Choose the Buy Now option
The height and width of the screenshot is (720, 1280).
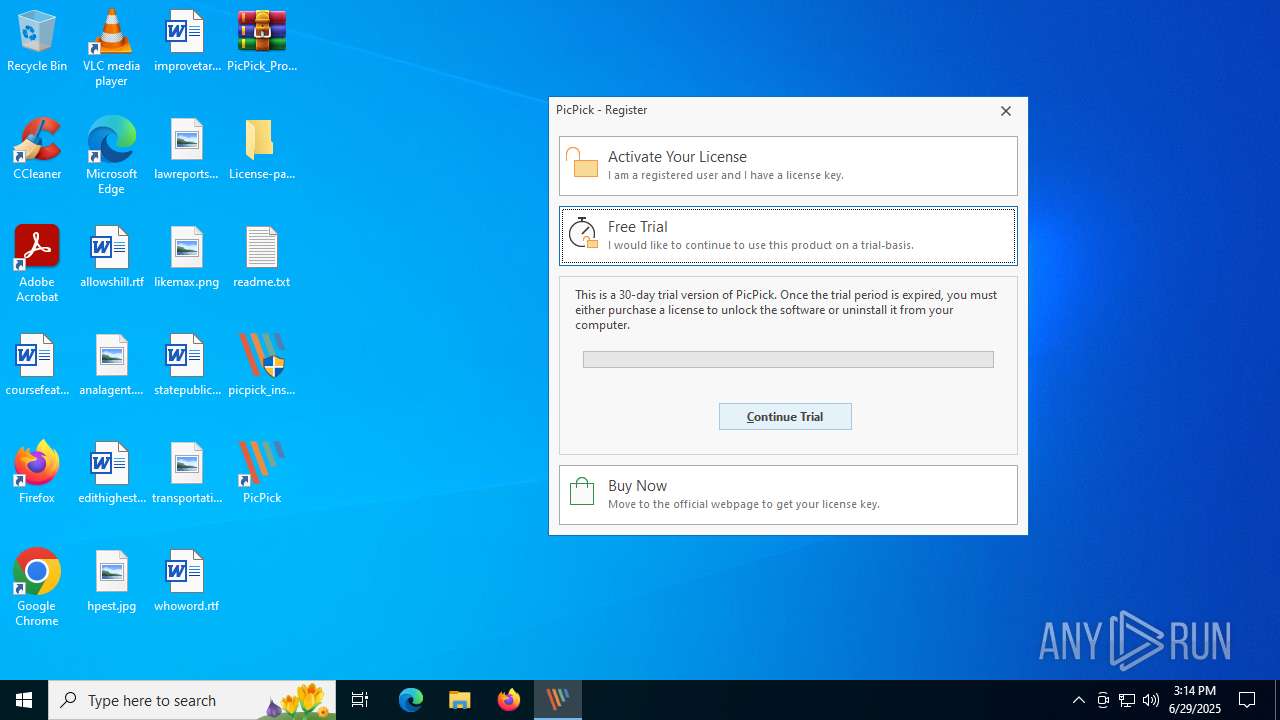tap(788, 495)
